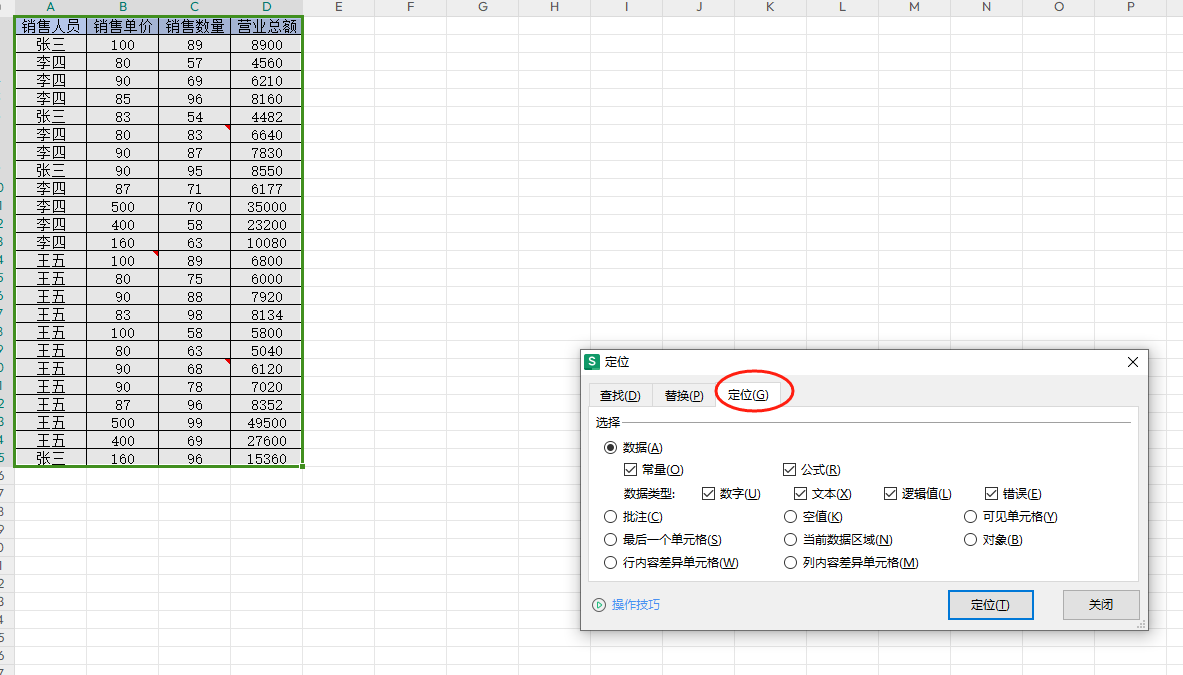Click the play icon beside 操作技巧
1183x675 pixels.
(599, 605)
